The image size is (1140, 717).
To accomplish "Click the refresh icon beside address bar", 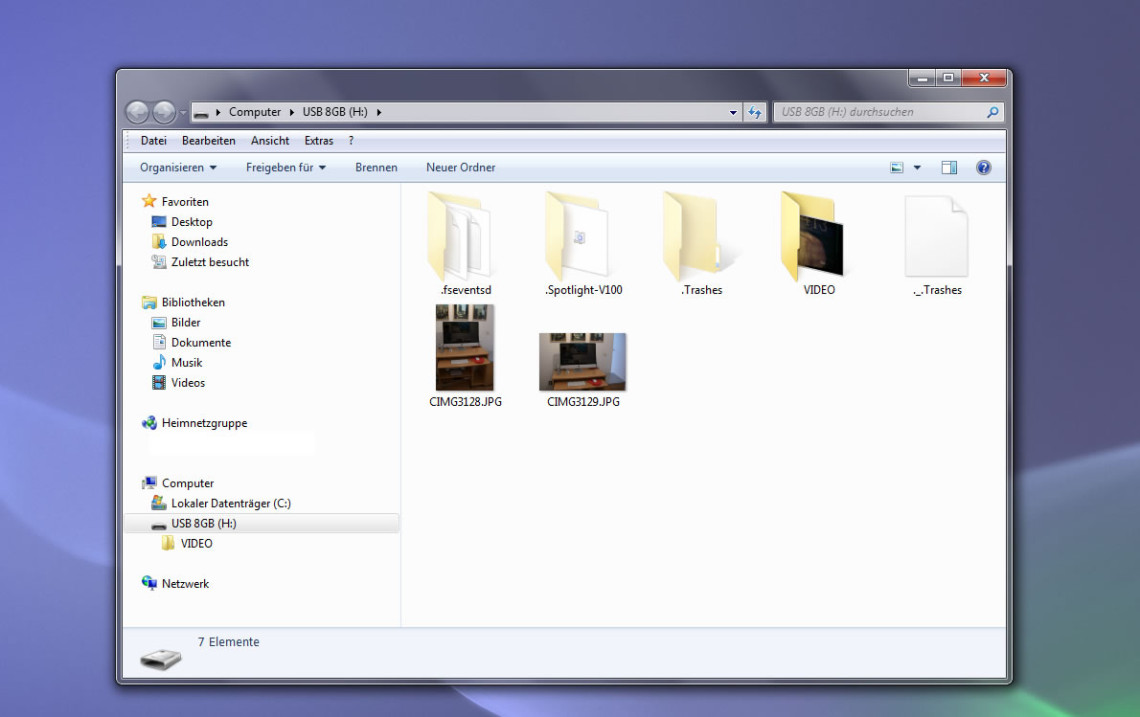I will coord(755,112).
